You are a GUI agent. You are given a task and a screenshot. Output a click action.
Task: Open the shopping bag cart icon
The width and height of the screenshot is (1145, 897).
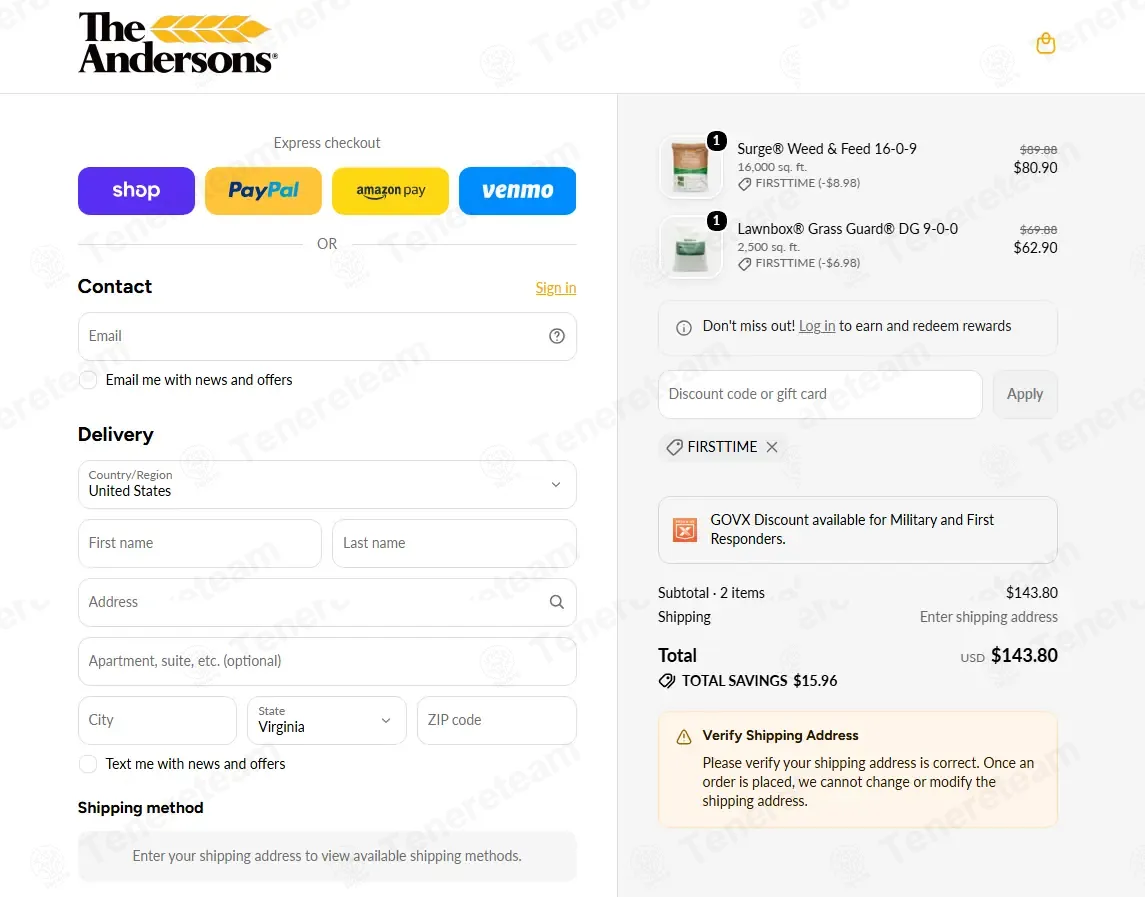click(x=1046, y=44)
